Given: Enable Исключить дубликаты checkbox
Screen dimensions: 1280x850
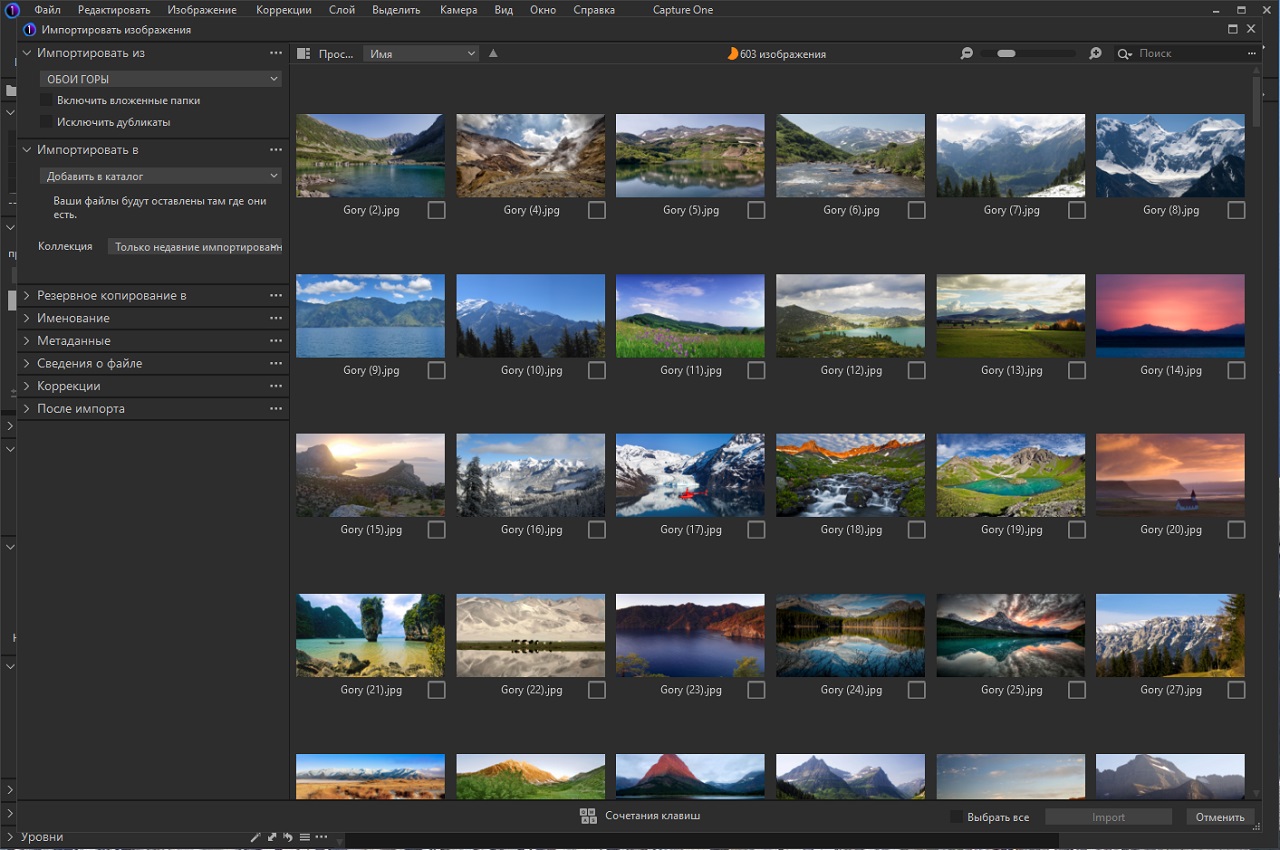Looking at the screenshot, I should (46, 122).
